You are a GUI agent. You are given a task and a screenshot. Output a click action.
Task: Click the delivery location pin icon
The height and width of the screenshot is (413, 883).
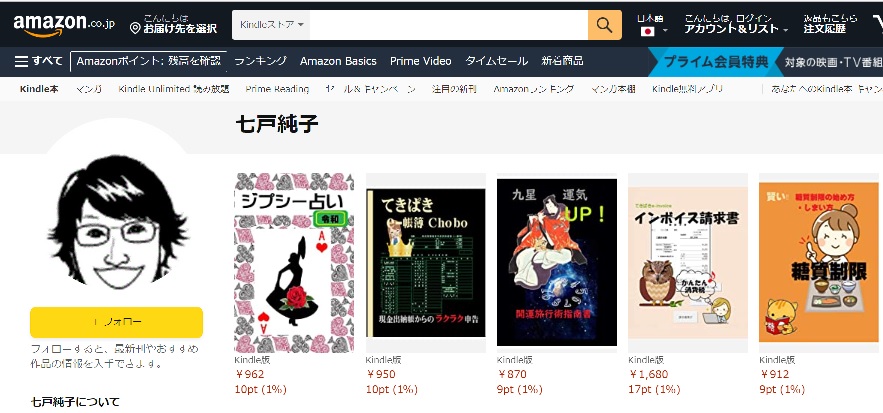(x=135, y=28)
